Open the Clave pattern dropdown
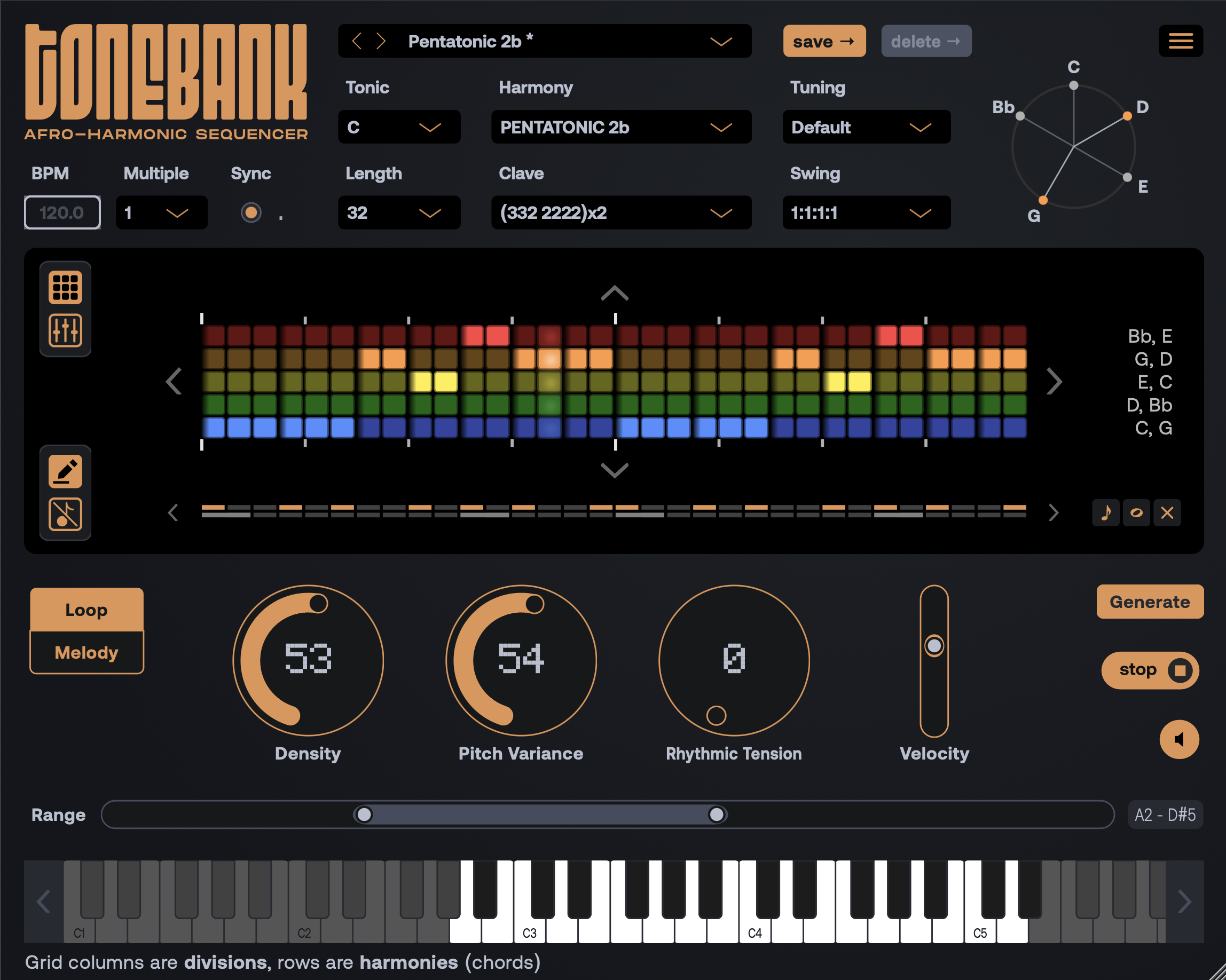1226x980 pixels. pyautogui.click(x=620, y=212)
